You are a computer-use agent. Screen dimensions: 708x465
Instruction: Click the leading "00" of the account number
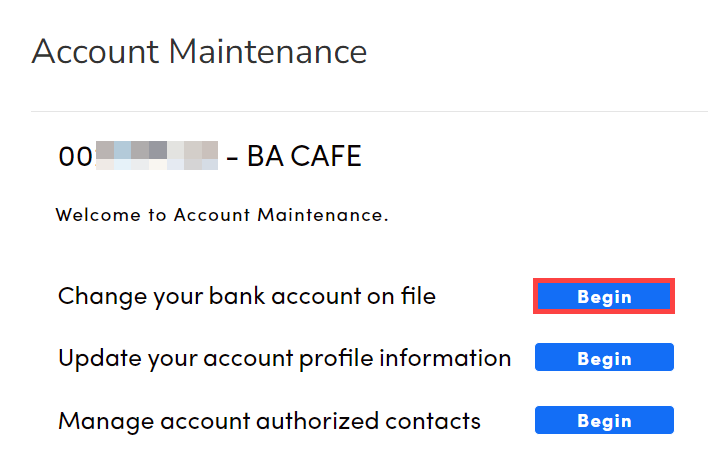75,156
